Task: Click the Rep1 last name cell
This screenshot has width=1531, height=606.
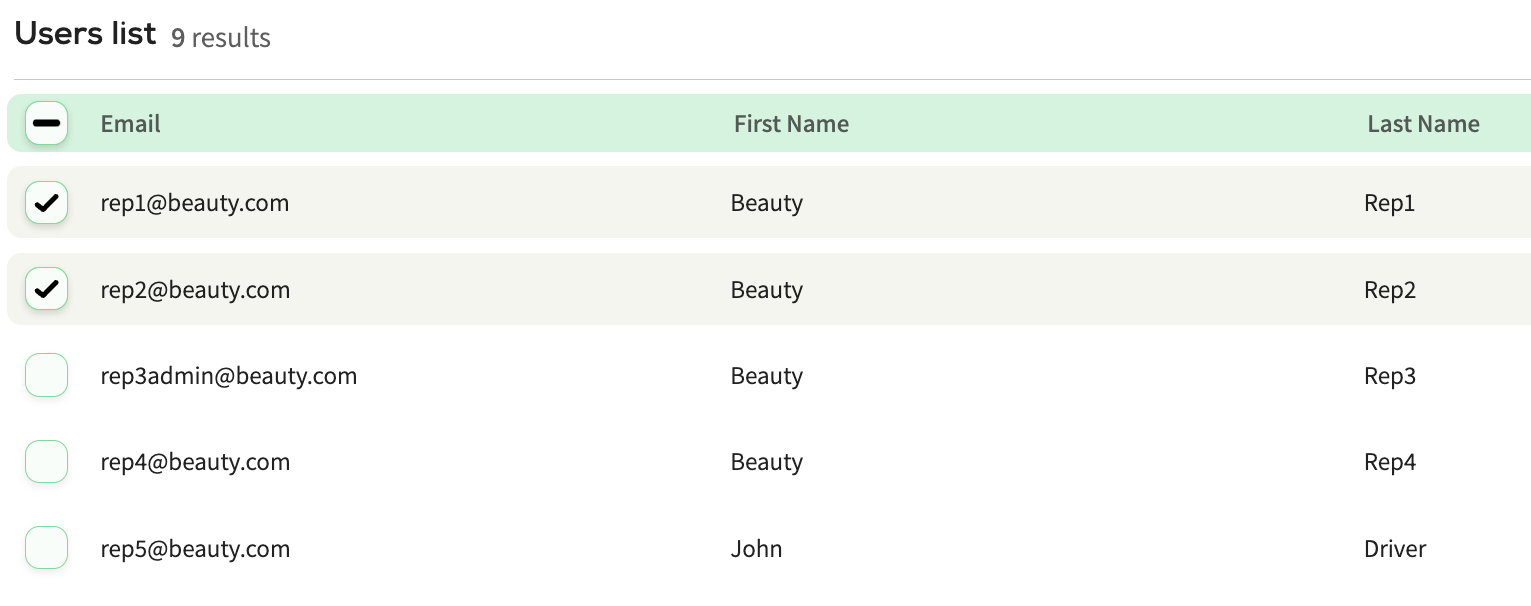Action: 1390,204
